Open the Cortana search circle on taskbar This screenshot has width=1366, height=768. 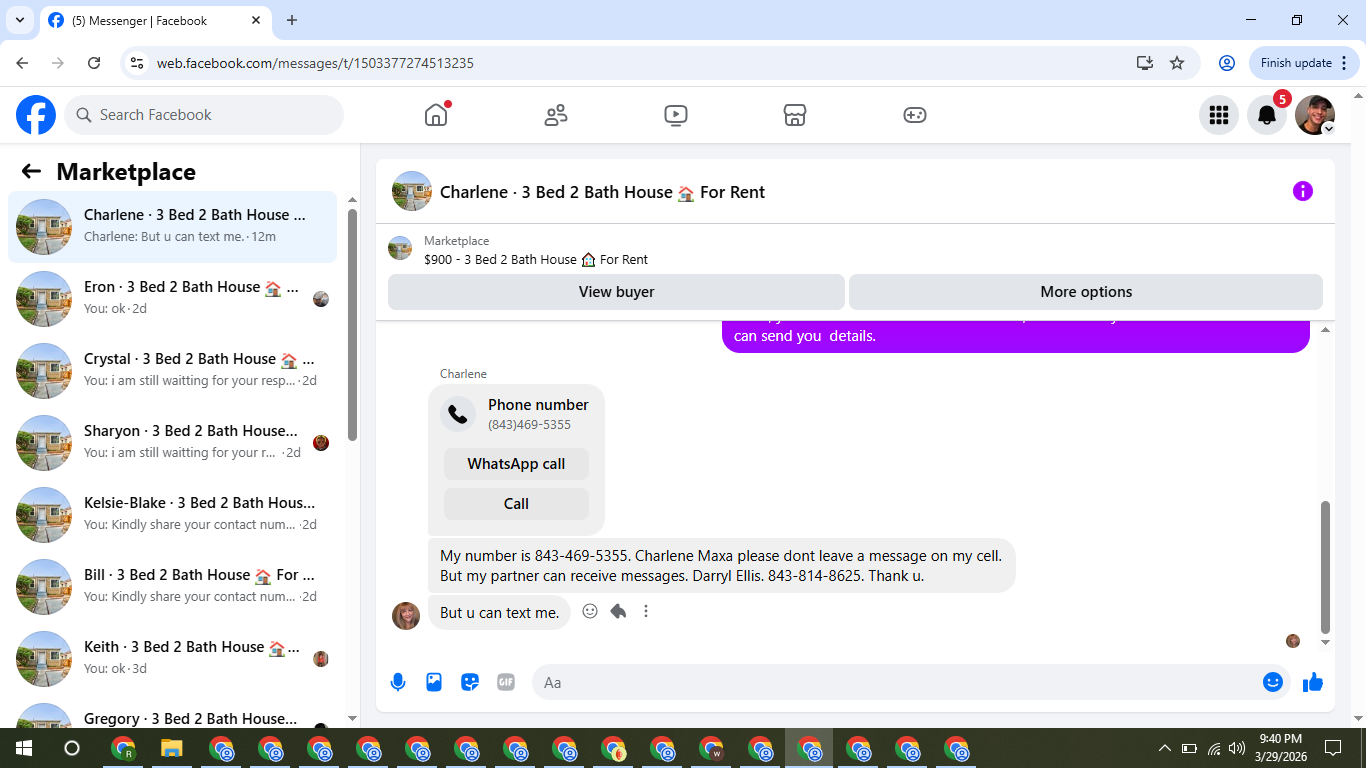click(x=72, y=748)
